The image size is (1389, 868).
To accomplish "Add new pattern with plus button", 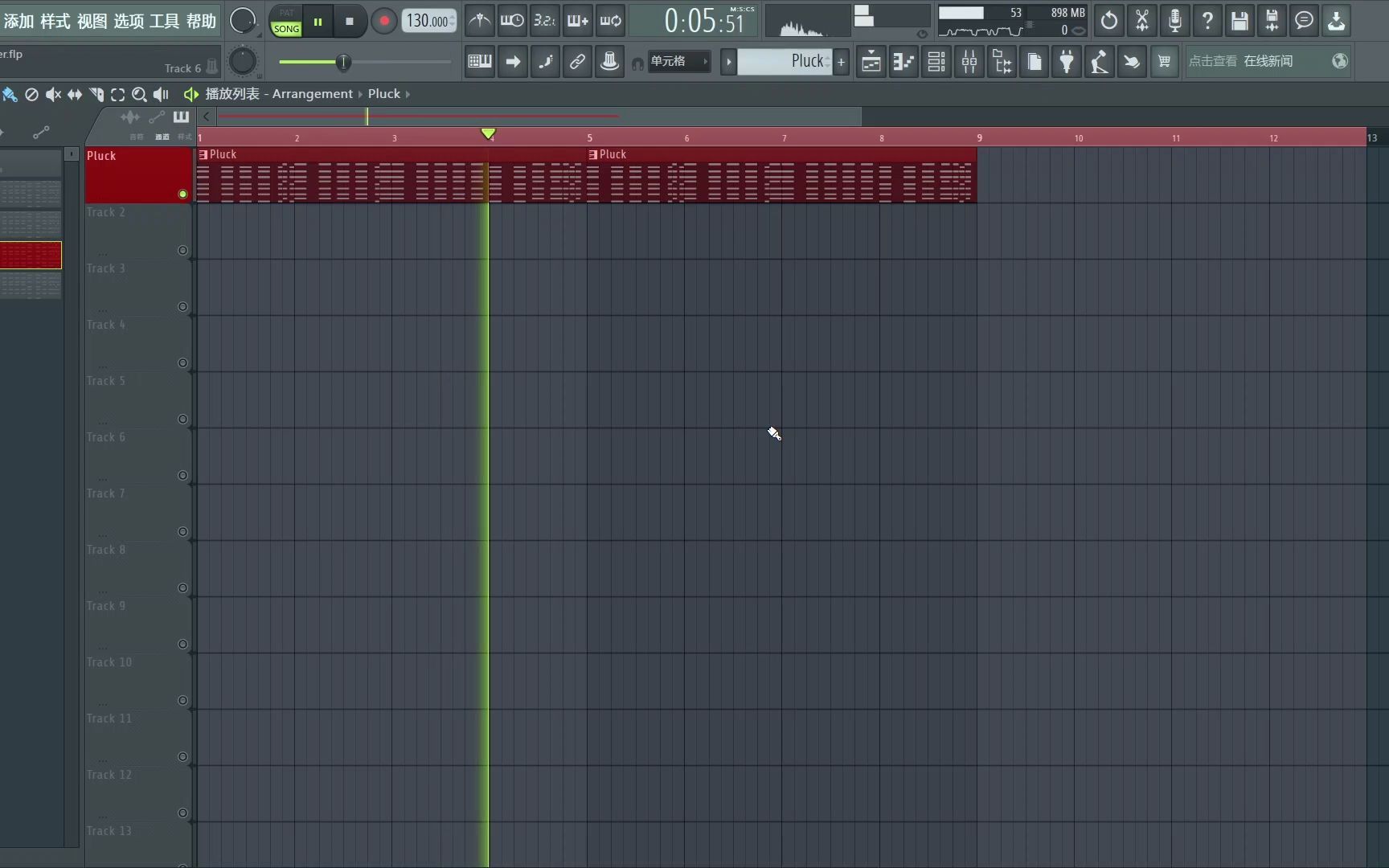I will pyautogui.click(x=841, y=61).
